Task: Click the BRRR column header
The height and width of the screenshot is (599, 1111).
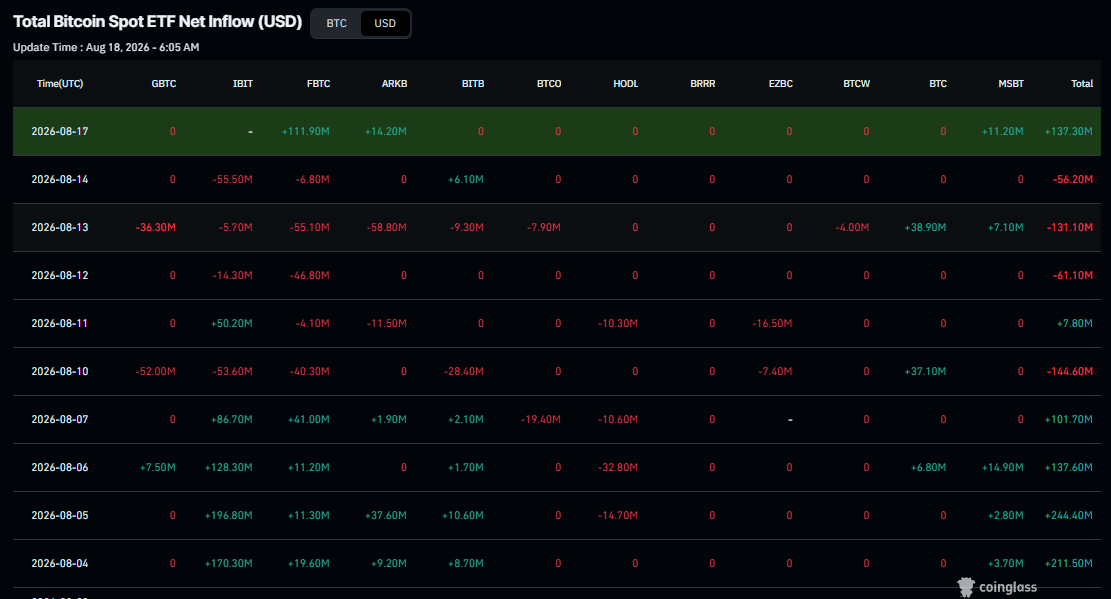Action: click(703, 84)
